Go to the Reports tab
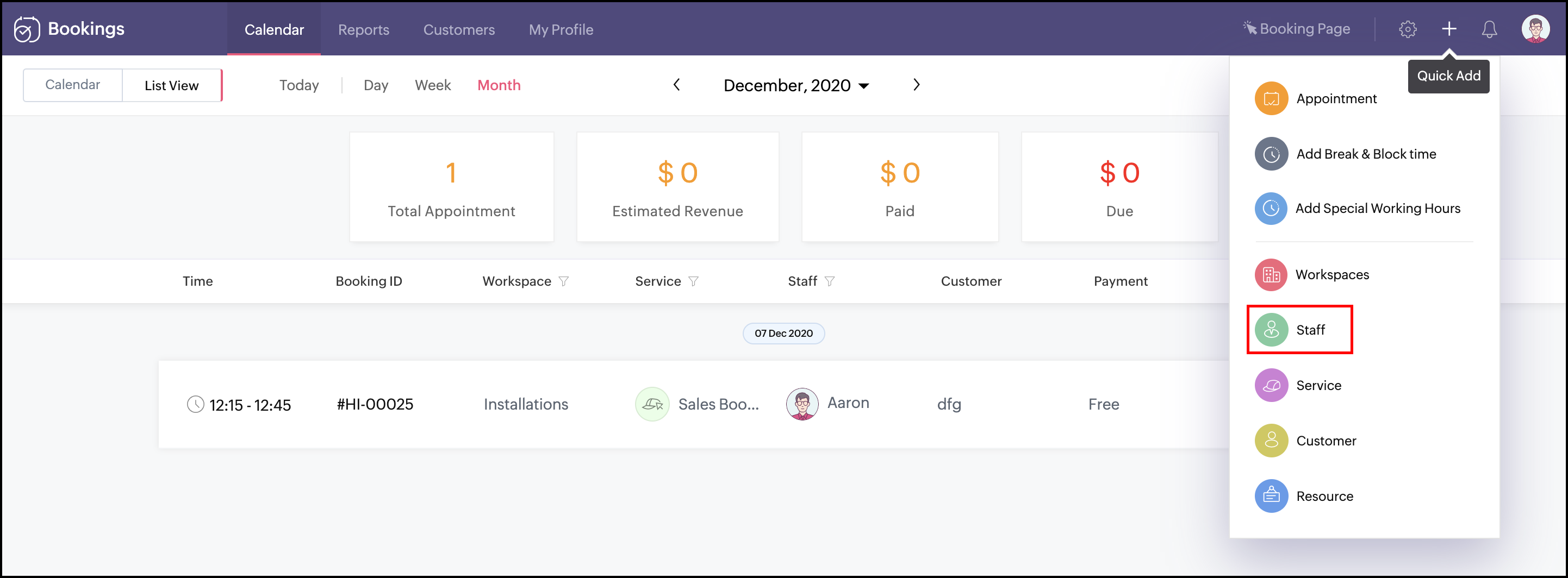 point(363,29)
